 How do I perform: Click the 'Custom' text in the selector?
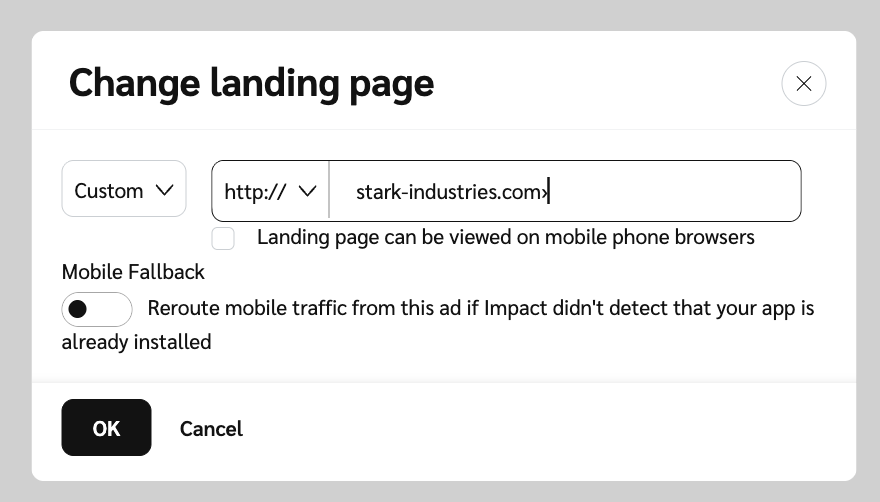pos(108,191)
